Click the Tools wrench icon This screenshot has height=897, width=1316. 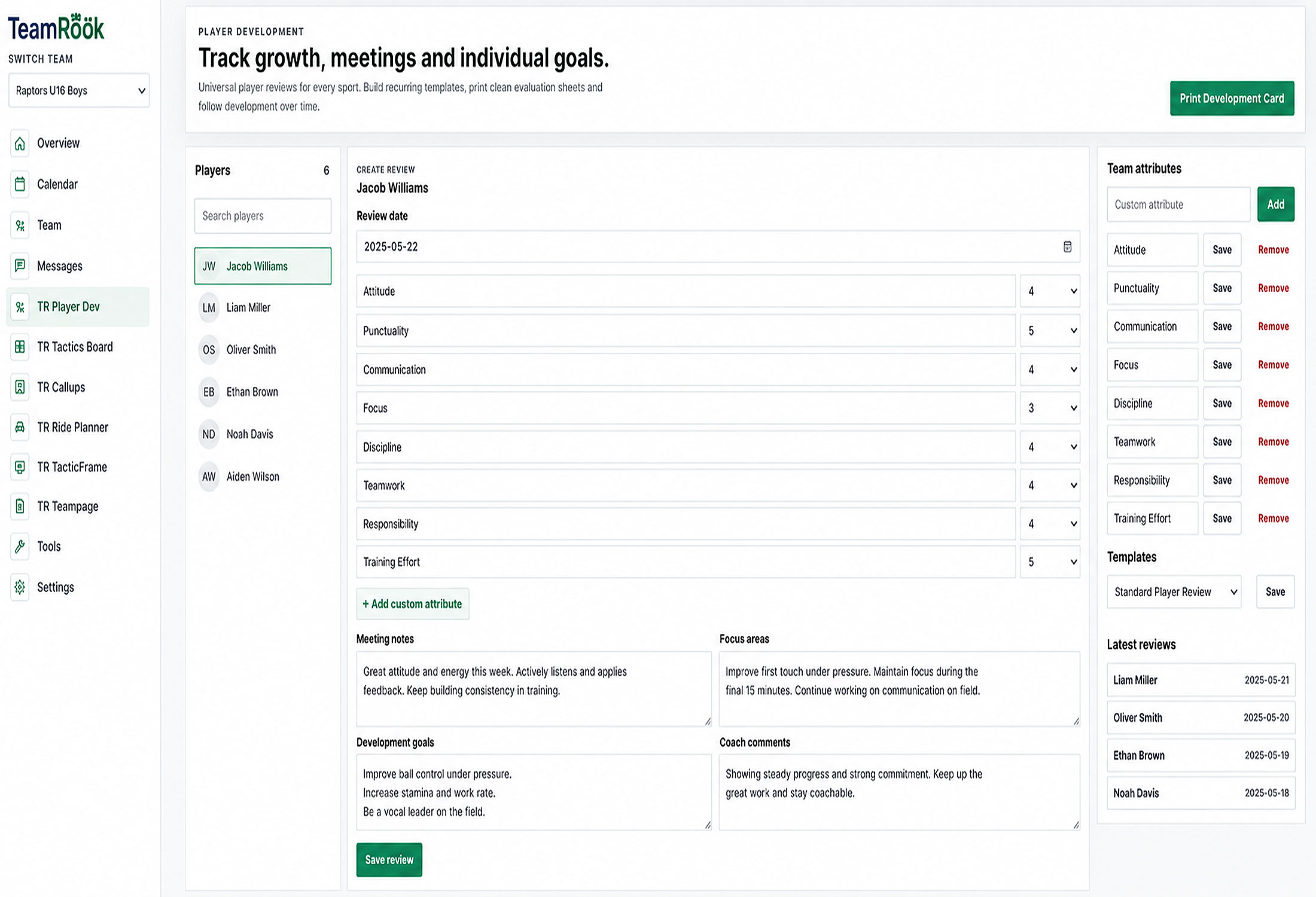point(20,547)
